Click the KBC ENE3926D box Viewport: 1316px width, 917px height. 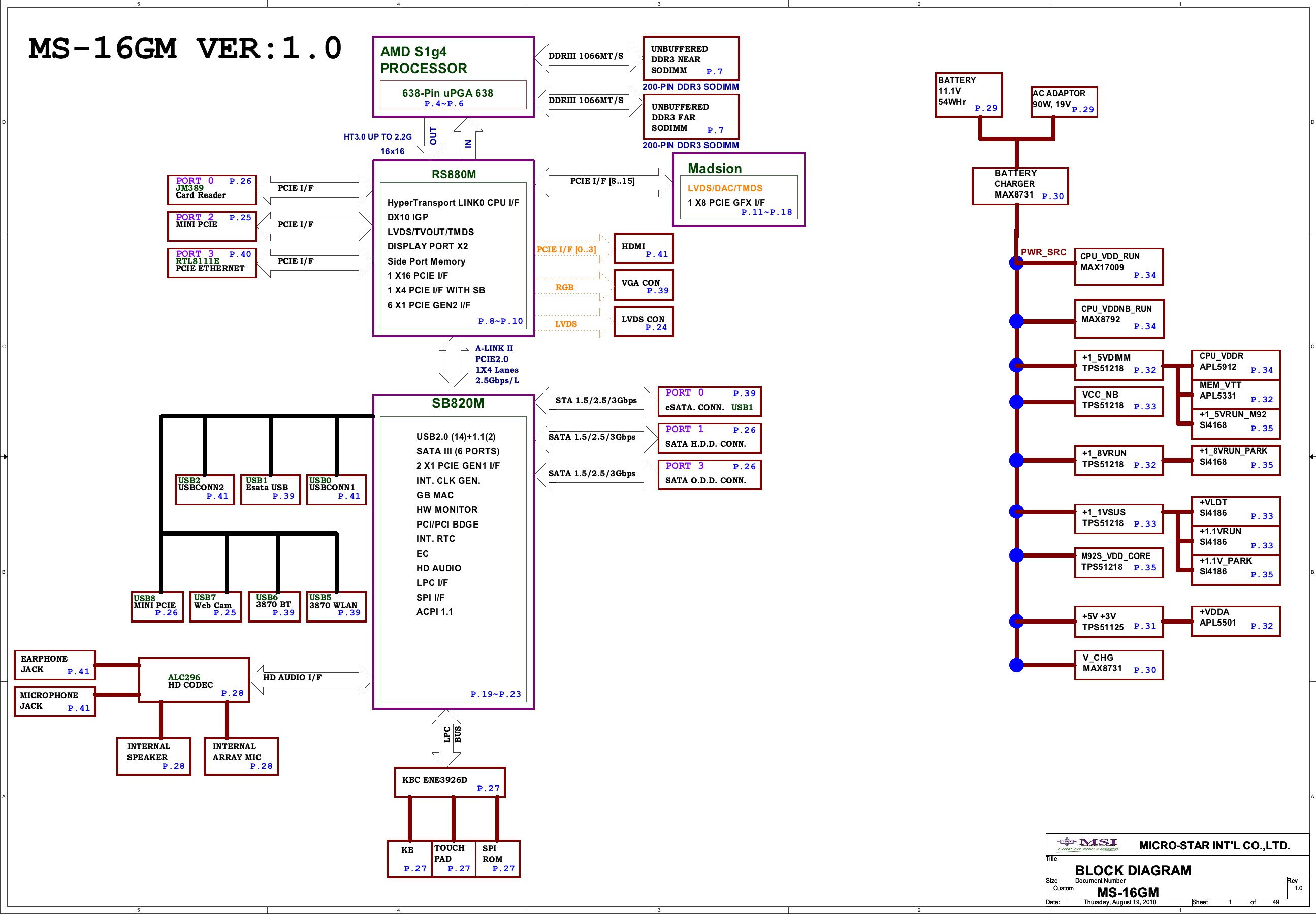click(450, 782)
